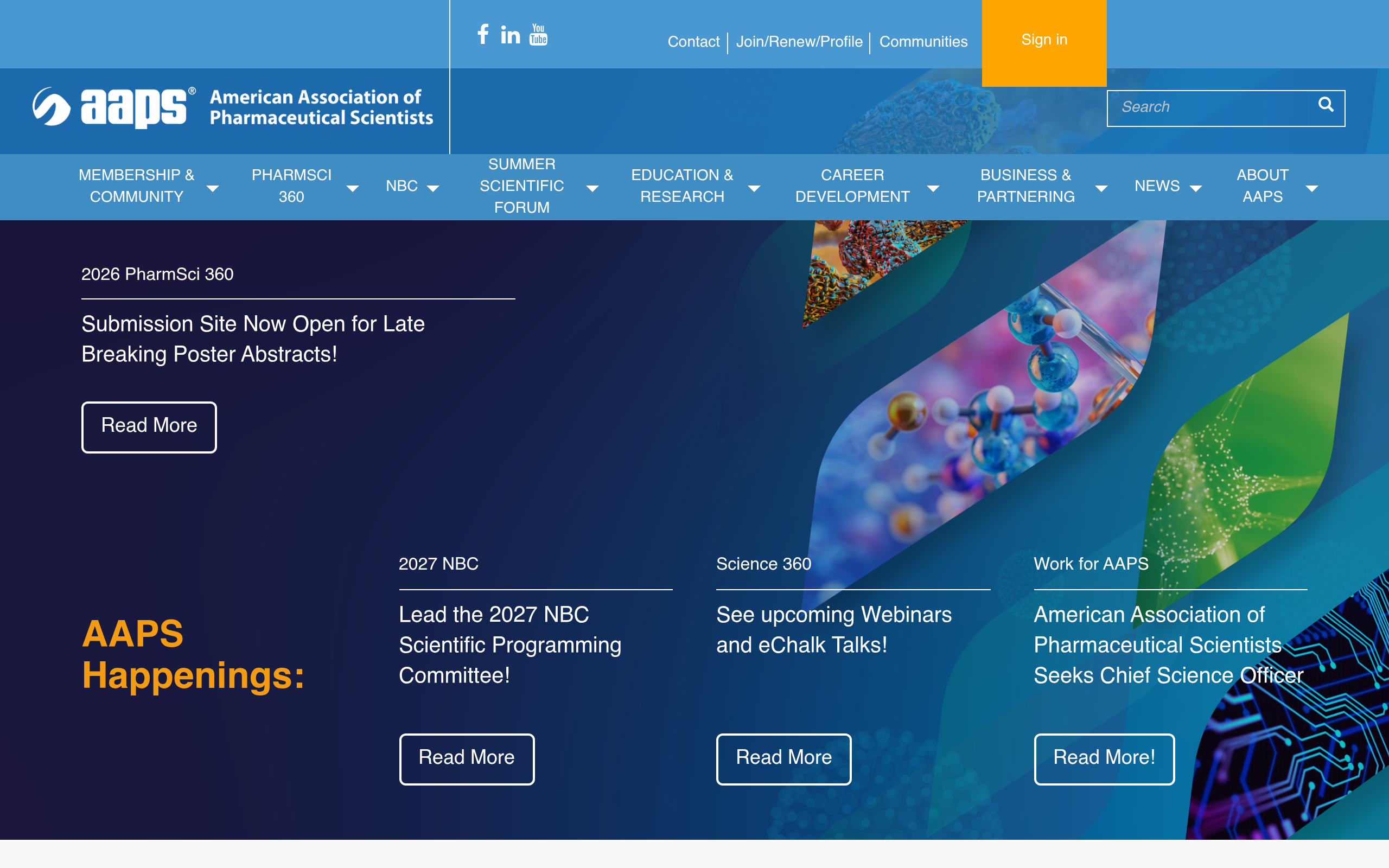Viewport: 1389px width, 868px height.
Task: Open the Membership & Community menu
Action: (137, 186)
